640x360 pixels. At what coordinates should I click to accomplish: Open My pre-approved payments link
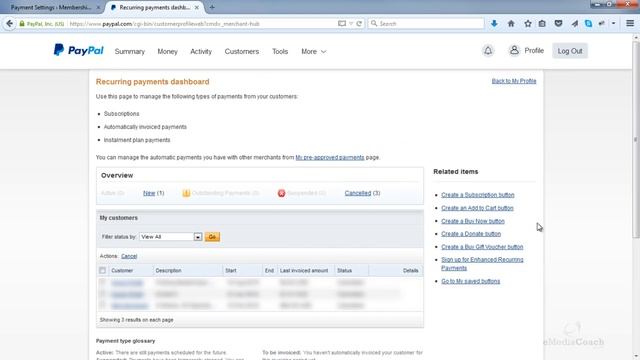click(330, 157)
